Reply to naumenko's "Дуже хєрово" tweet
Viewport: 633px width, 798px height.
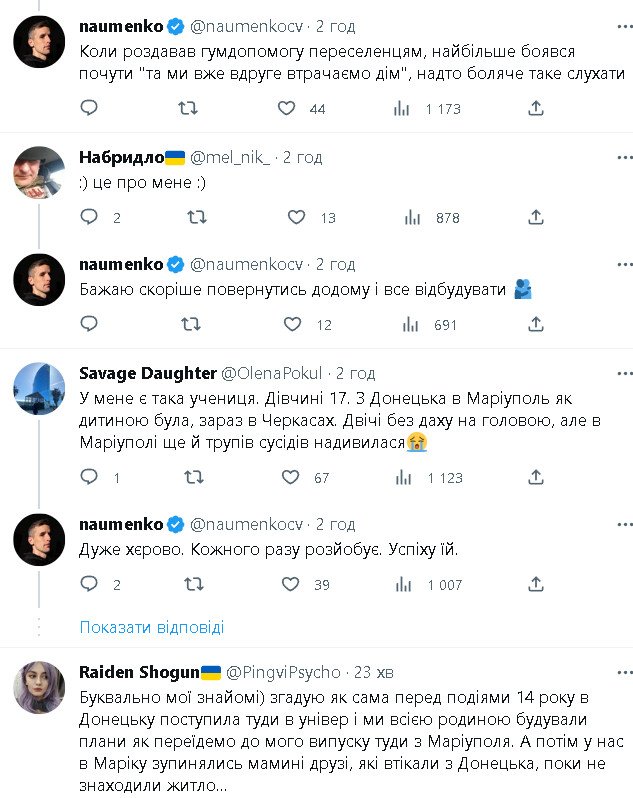pos(89,585)
